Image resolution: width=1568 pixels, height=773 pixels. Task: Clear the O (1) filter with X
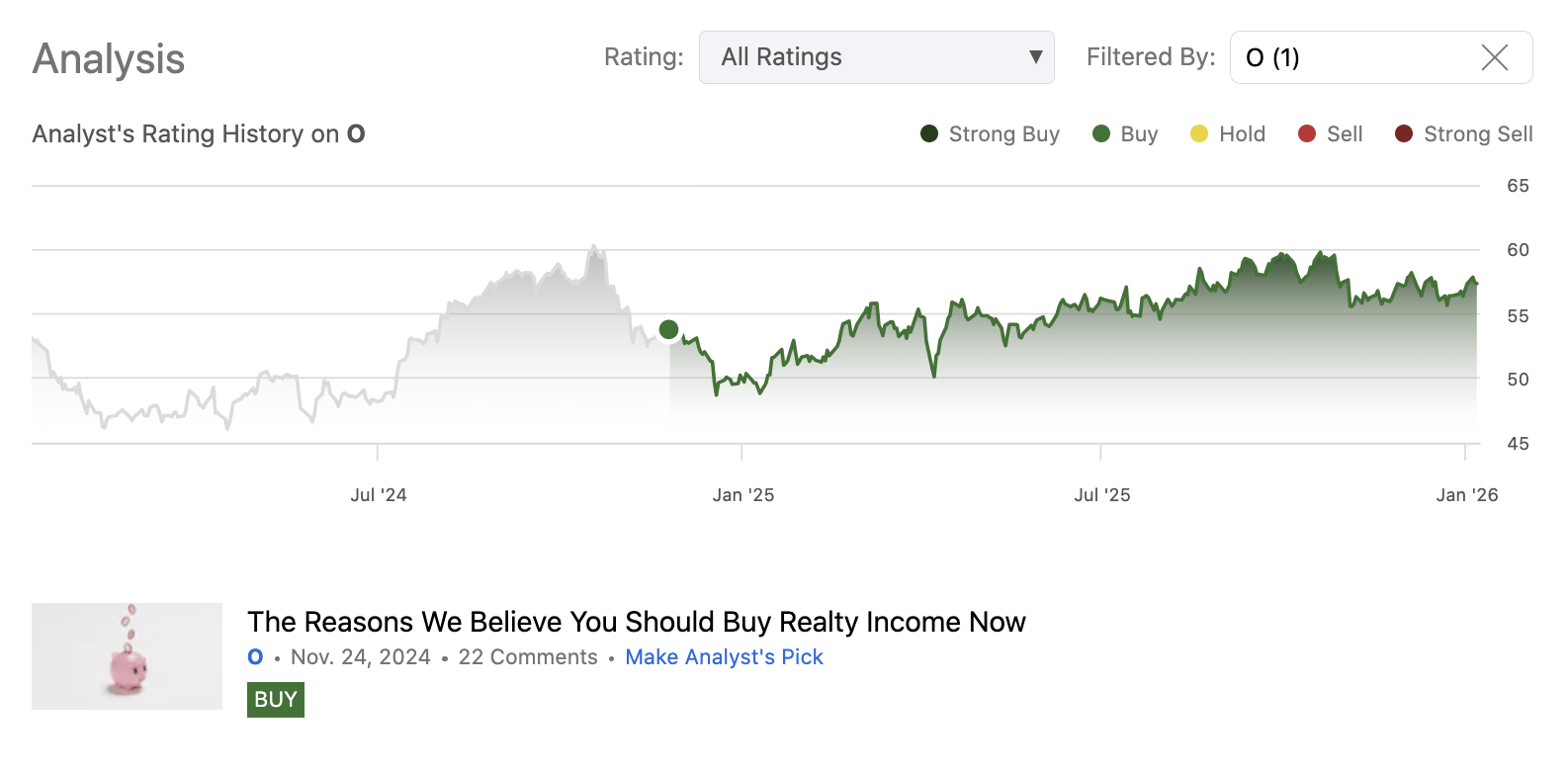point(1495,57)
